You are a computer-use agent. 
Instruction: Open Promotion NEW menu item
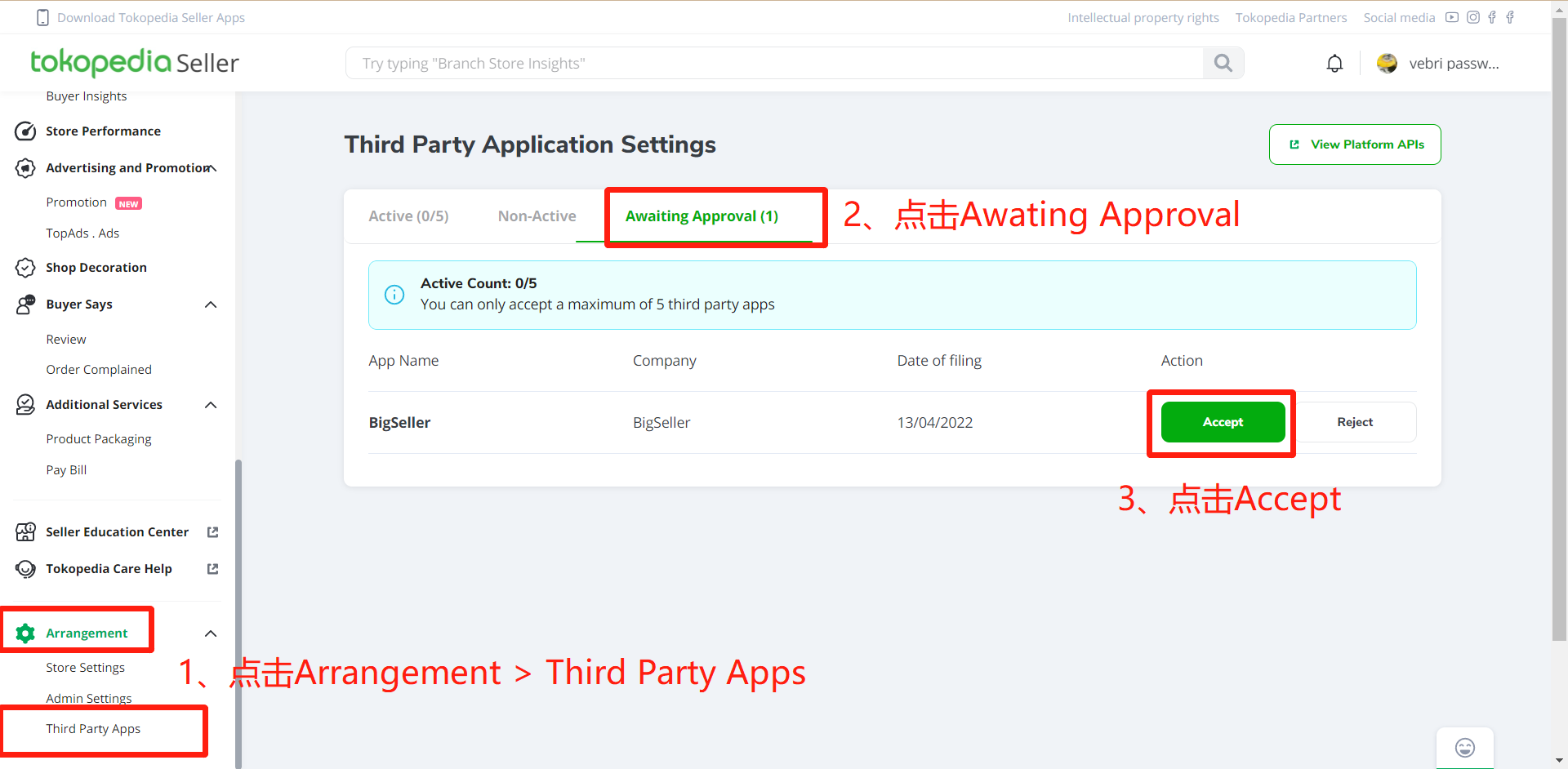(94, 202)
